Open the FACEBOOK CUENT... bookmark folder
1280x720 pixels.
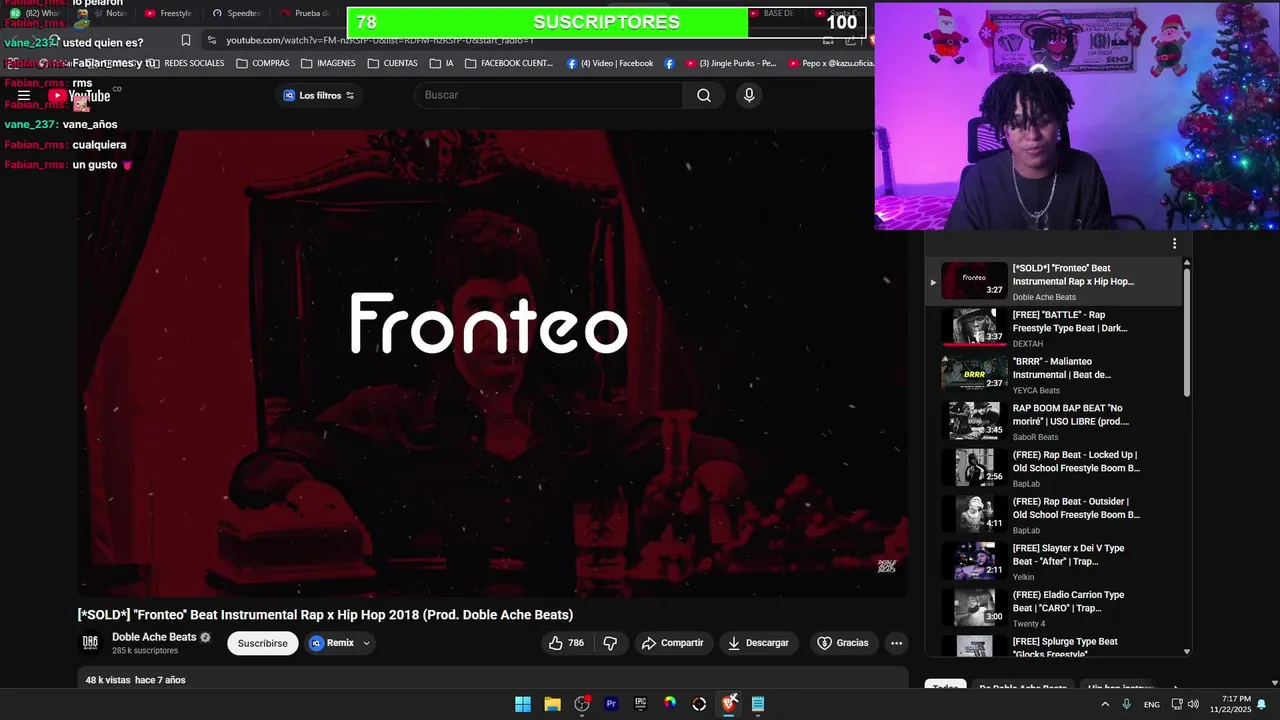click(509, 63)
